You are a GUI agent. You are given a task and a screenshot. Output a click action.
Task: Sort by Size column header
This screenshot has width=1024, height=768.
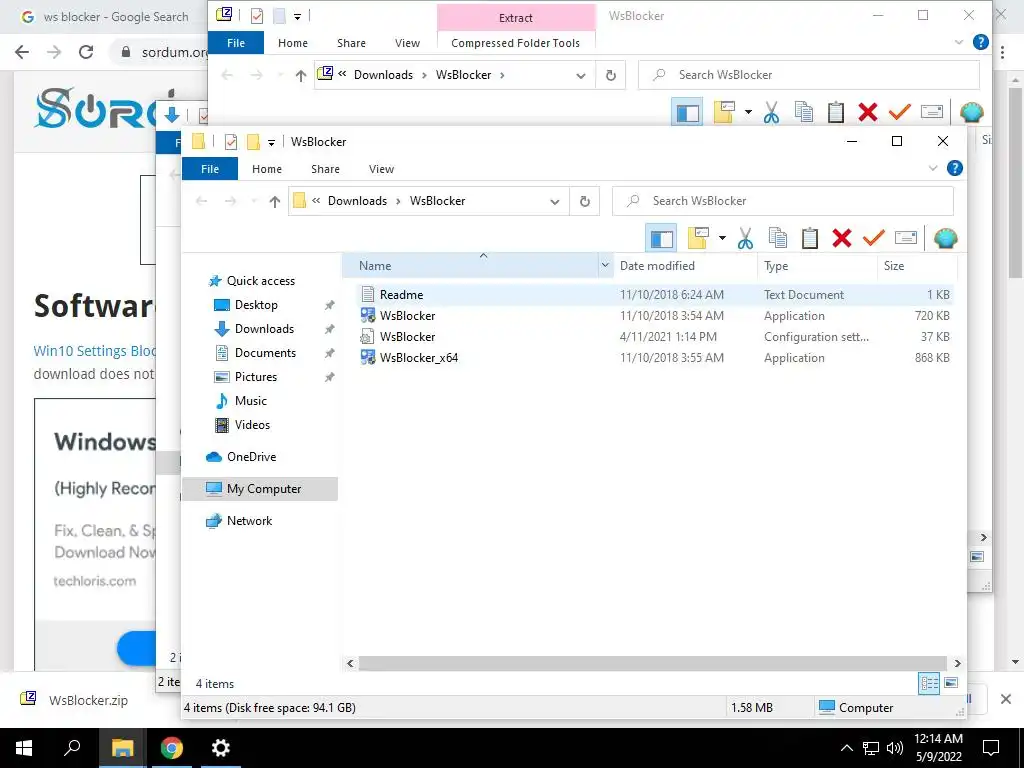[917, 266]
